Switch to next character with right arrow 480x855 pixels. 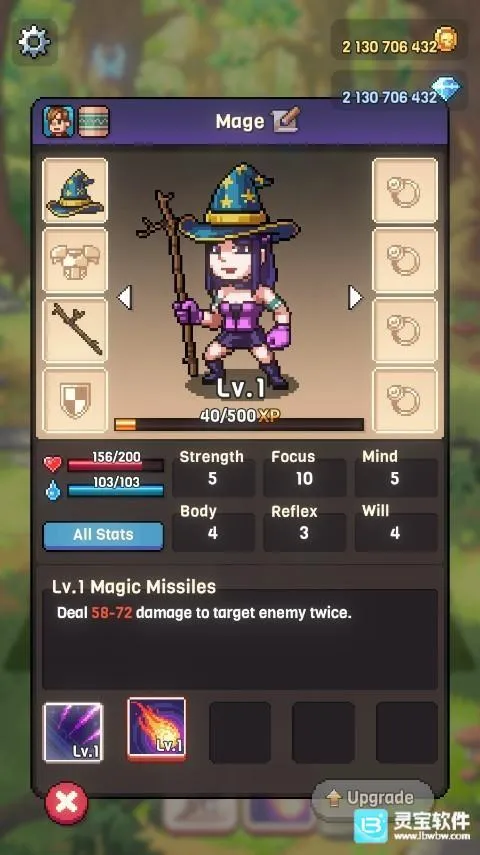coord(355,298)
